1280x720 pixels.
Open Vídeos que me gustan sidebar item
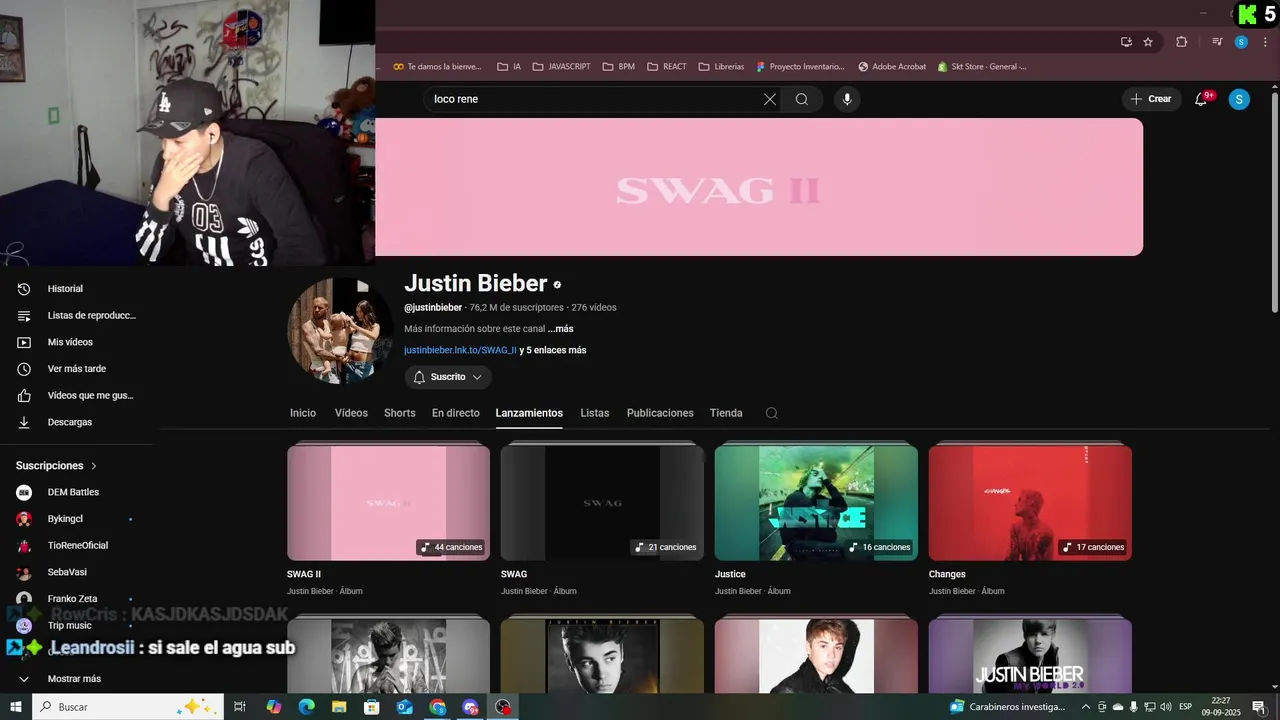click(77, 395)
